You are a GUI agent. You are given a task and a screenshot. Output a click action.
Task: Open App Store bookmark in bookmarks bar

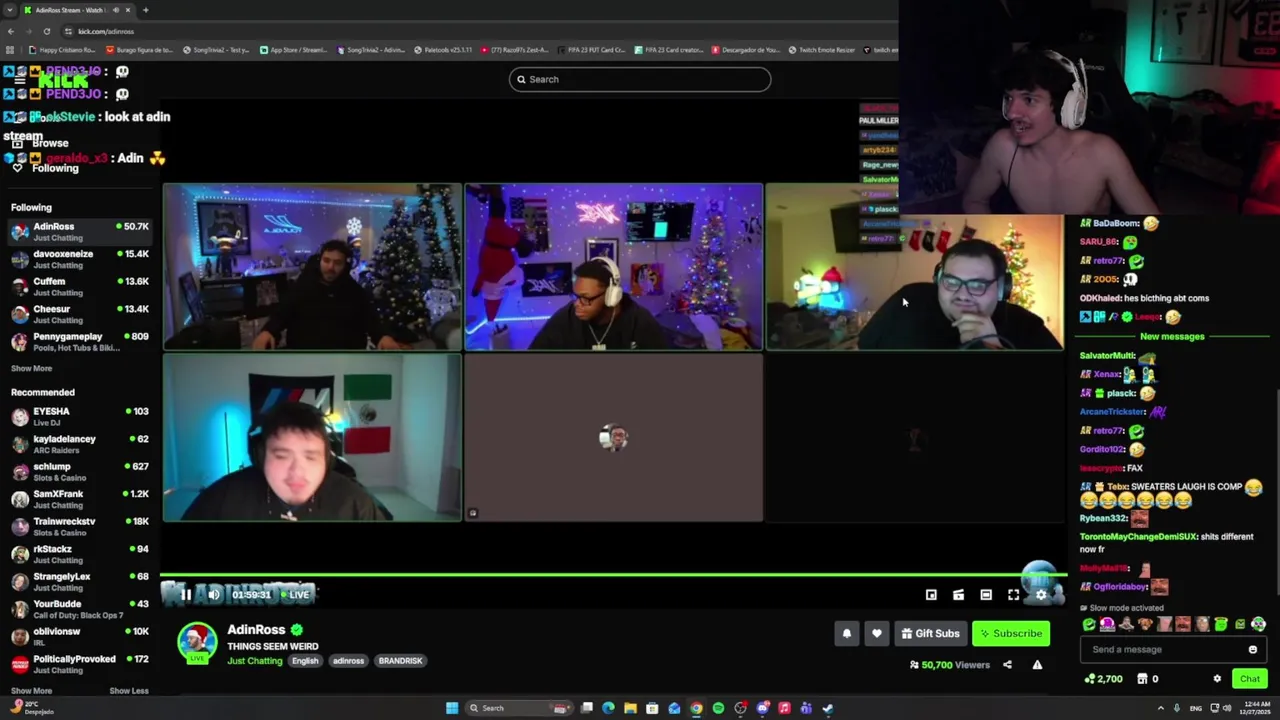click(x=293, y=50)
